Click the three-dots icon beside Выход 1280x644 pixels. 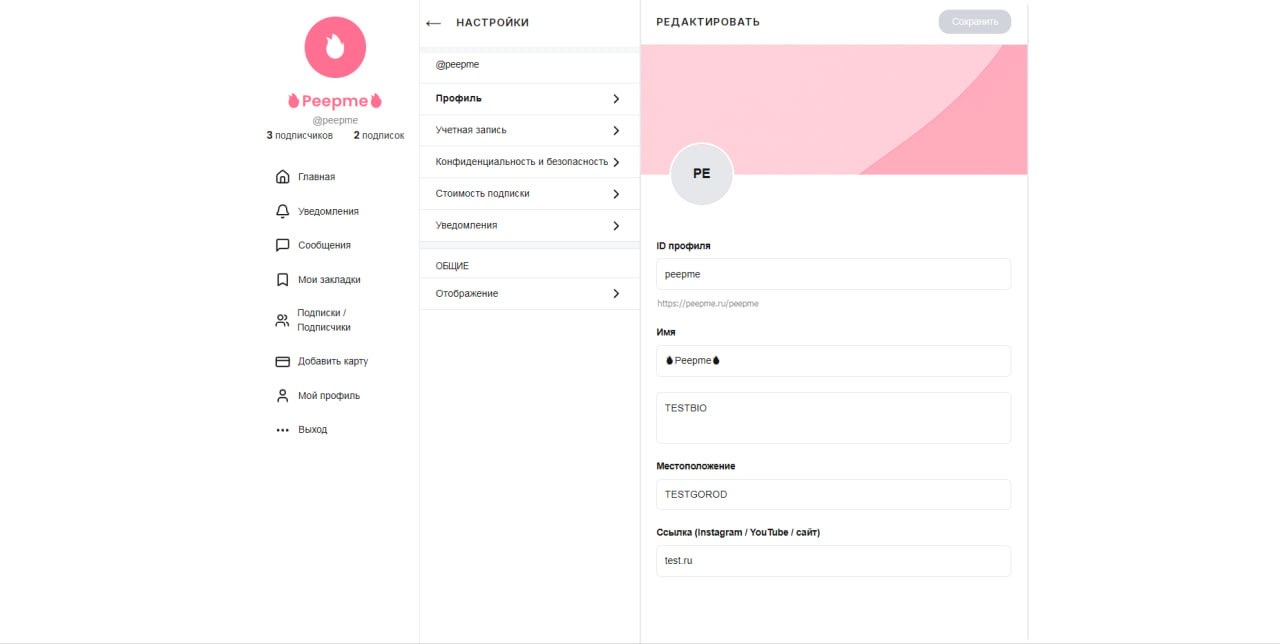282,430
